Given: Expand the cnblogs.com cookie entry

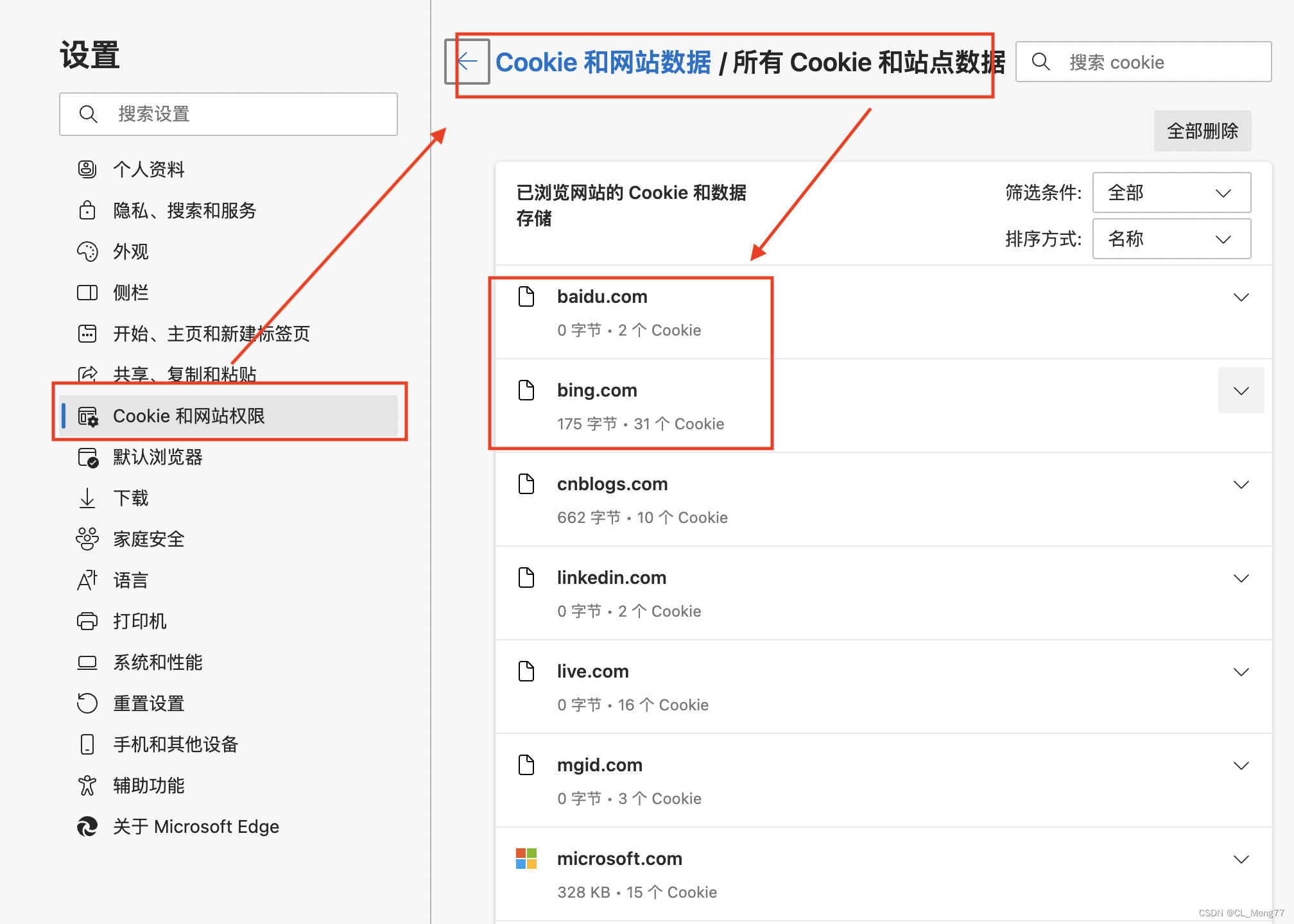Looking at the screenshot, I should (1241, 484).
